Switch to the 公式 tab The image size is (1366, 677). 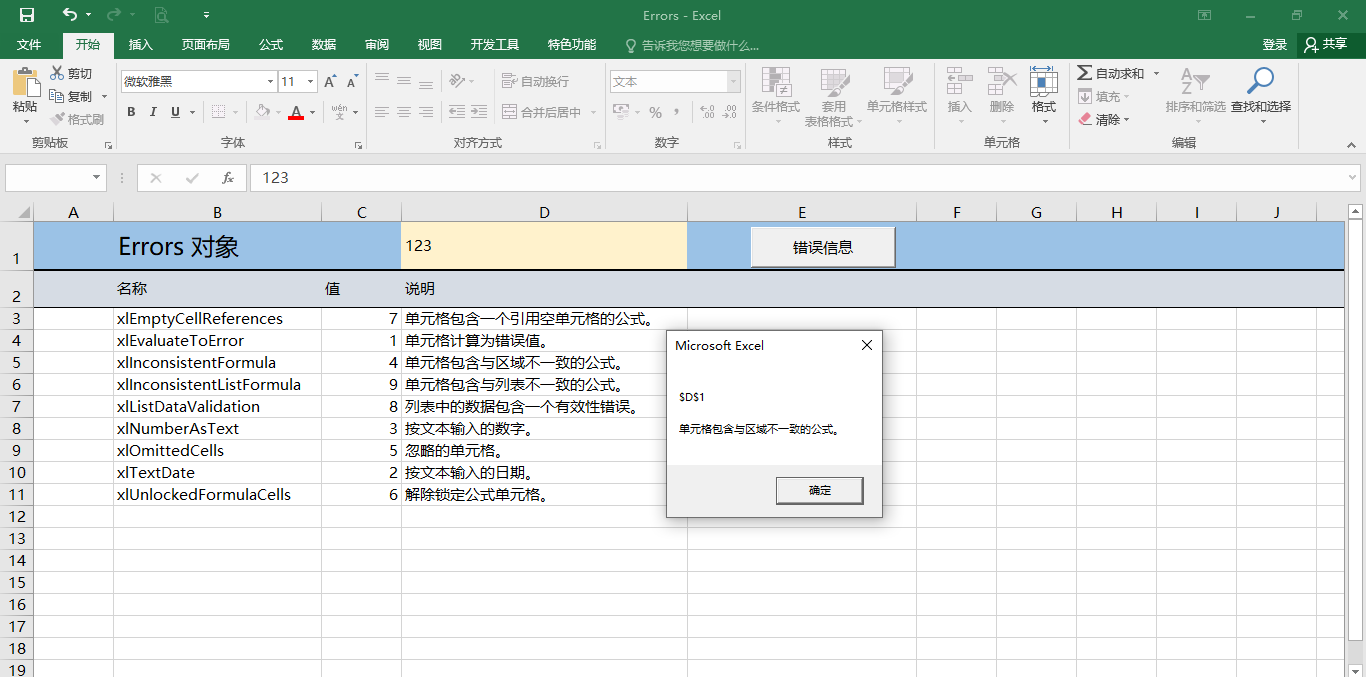tap(271, 45)
